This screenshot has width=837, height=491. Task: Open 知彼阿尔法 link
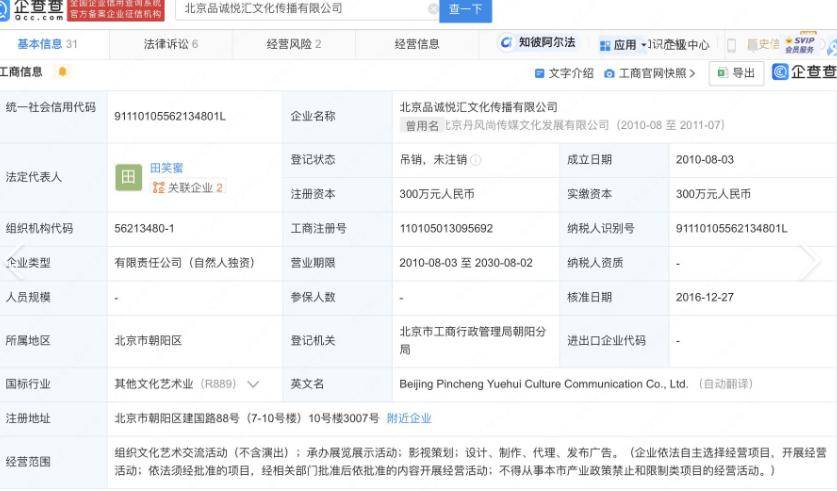[538, 42]
